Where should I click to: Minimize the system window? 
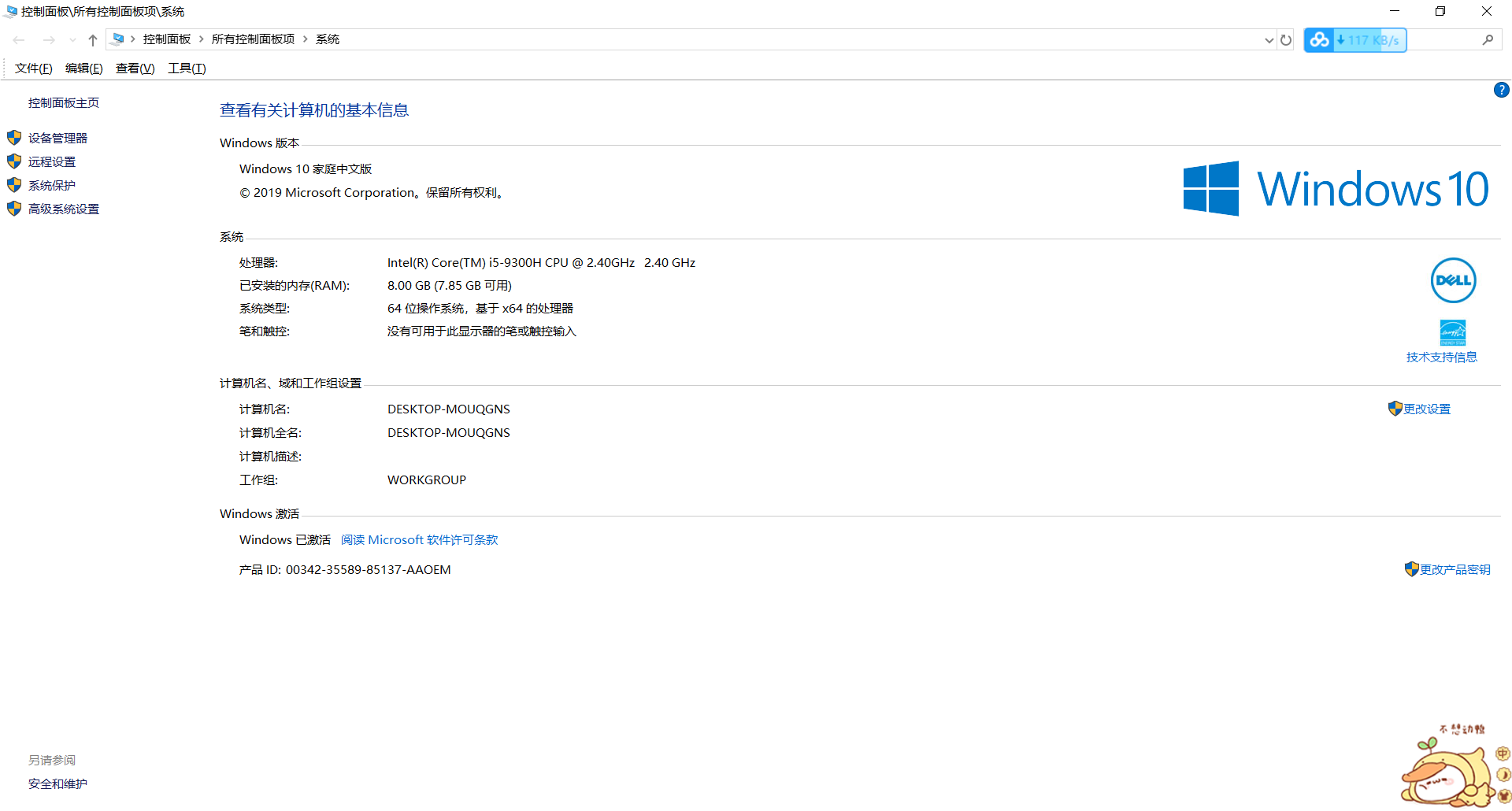pyautogui.click(x=1394, y=11)
